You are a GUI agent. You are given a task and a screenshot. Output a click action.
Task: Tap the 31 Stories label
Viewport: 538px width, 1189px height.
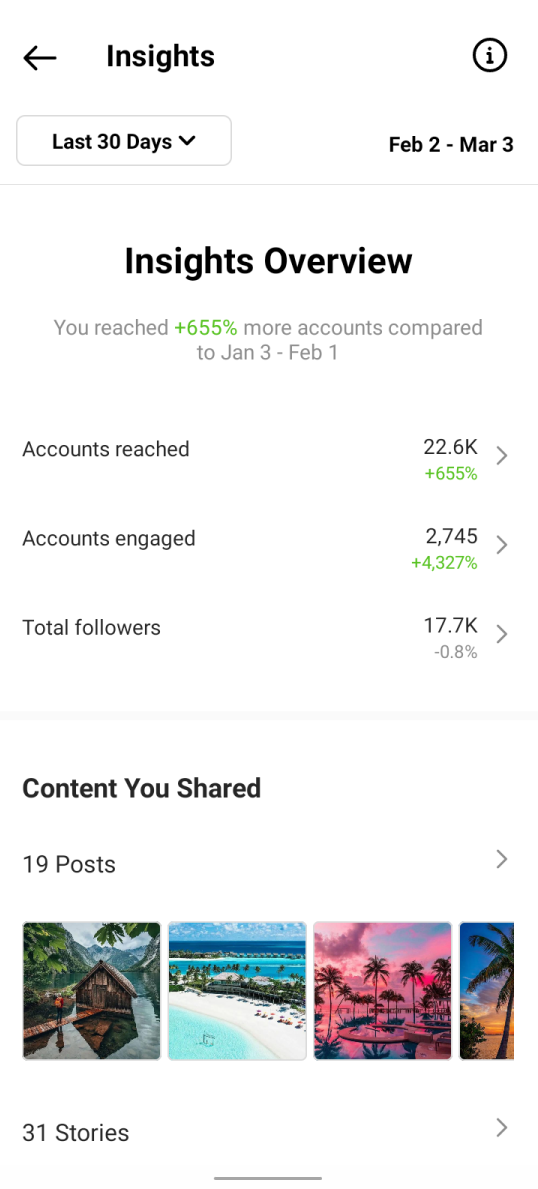(76, 1133)
